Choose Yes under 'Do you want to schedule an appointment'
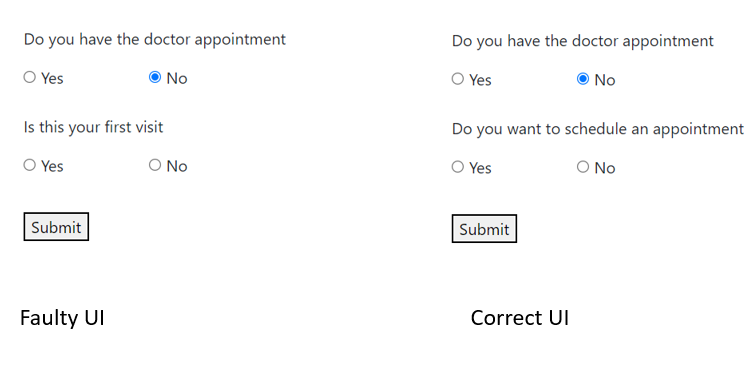The image size is (751, 375). (x=458, y=167)
